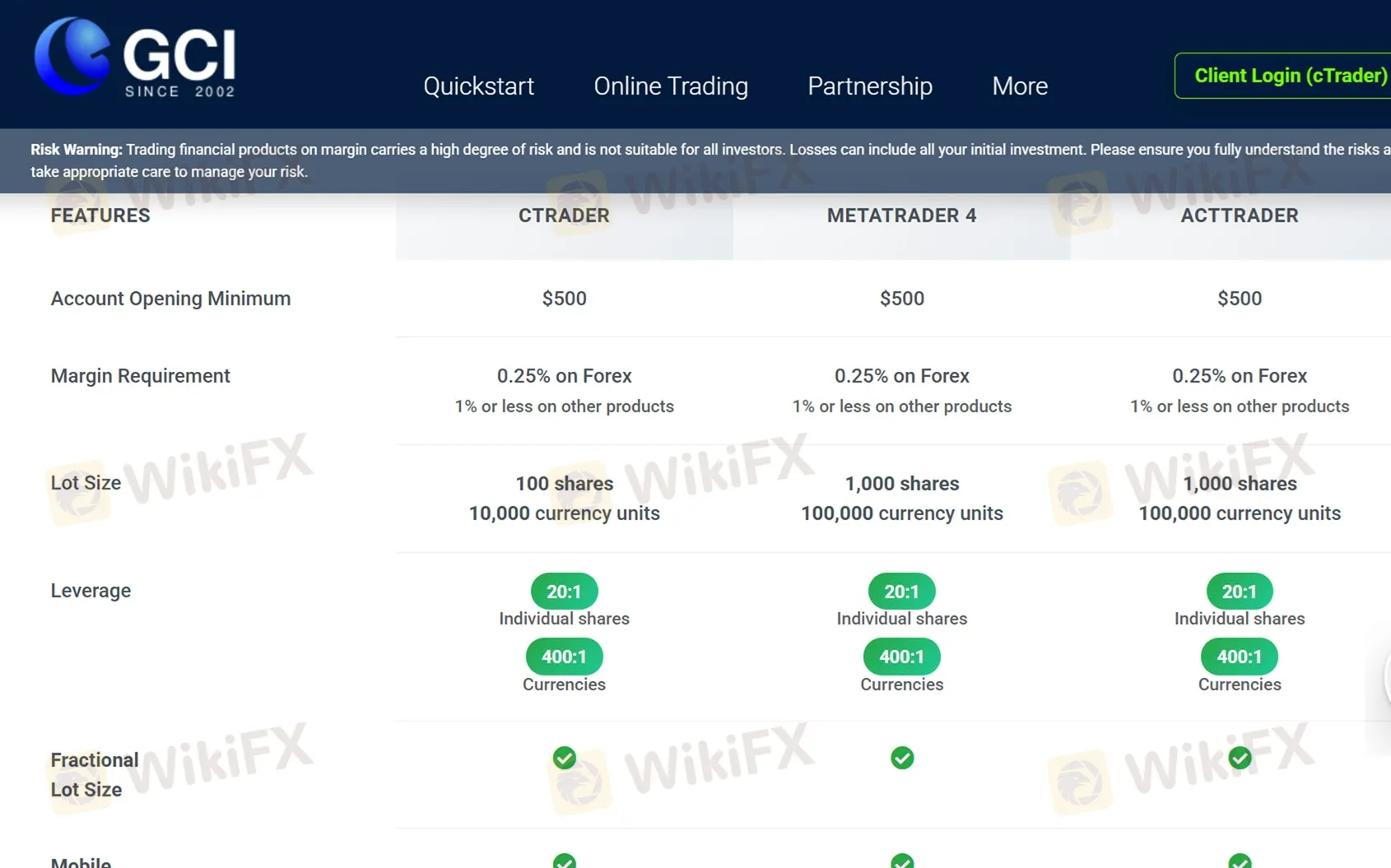Click the 1,000 shares under ActTrader
Viewport: 1391px width, 868px height.
pos(1240,484)
